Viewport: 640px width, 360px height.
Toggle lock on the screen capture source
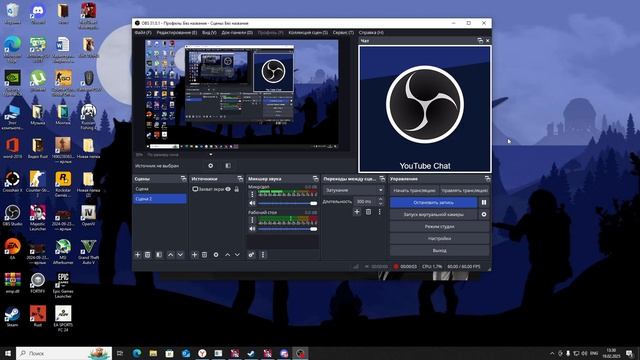point(237,189)
